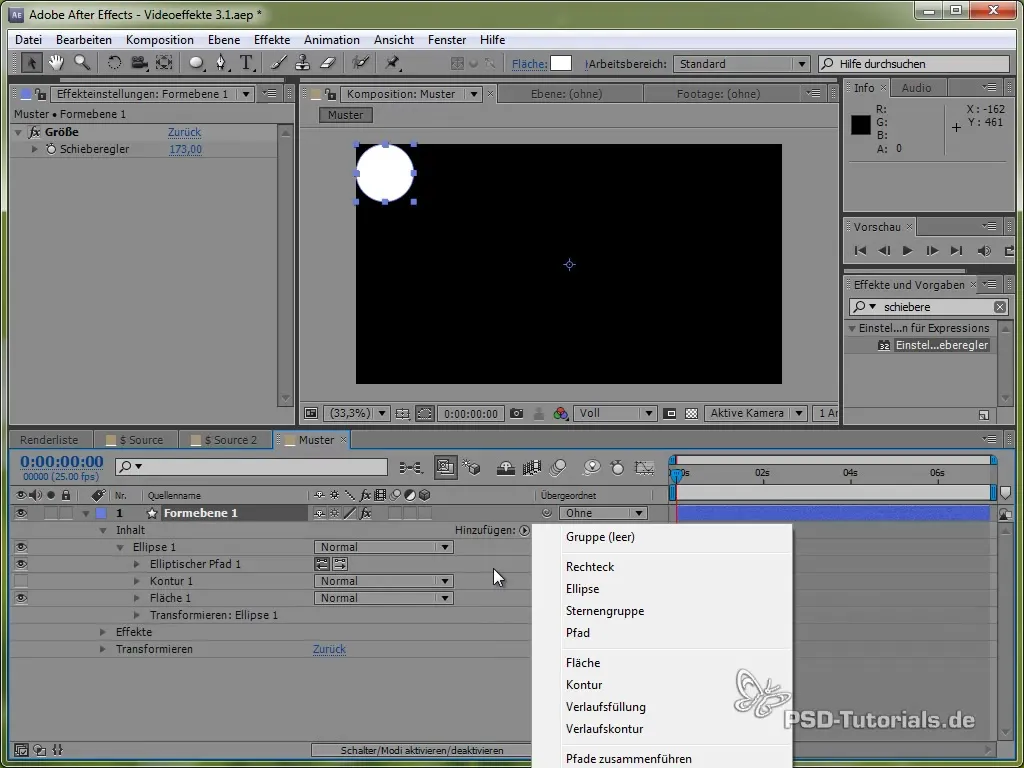Click Zurück link in Transformieren row
This screenshot has height=768, width=1024.
329,649
